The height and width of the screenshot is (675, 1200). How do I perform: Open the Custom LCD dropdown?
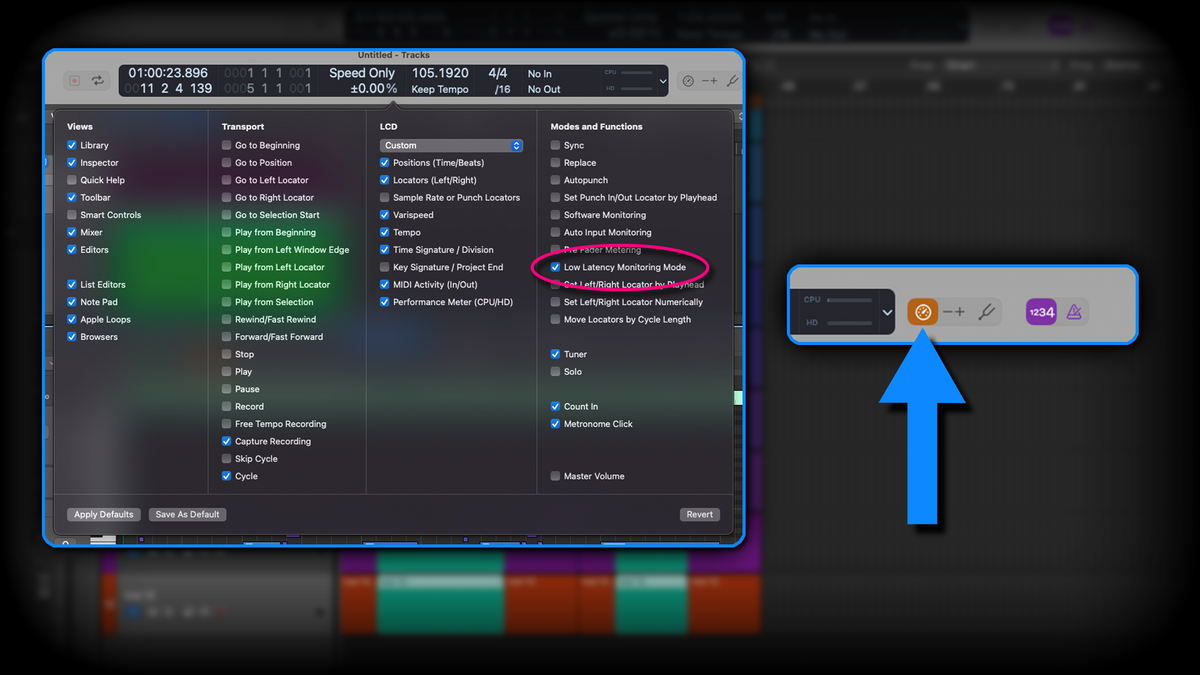[451, 144]
